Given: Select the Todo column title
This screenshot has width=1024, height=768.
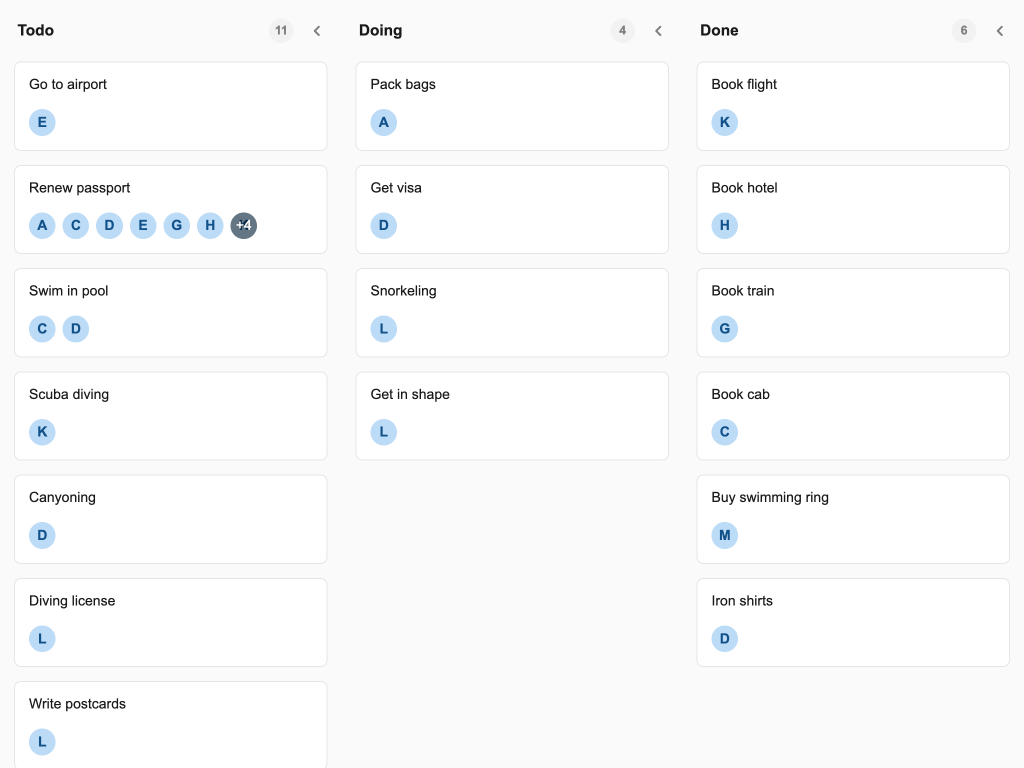Looking at the screenshot, I should click(x=35, y=30).
